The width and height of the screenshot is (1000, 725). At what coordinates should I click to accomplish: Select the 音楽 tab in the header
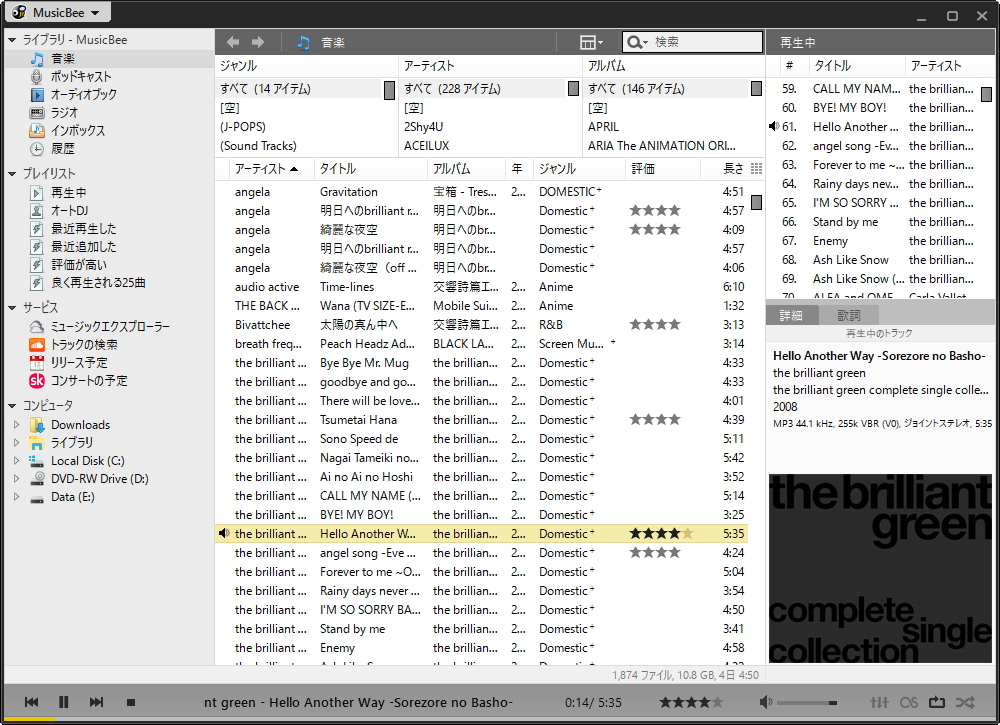click(321, 43)
